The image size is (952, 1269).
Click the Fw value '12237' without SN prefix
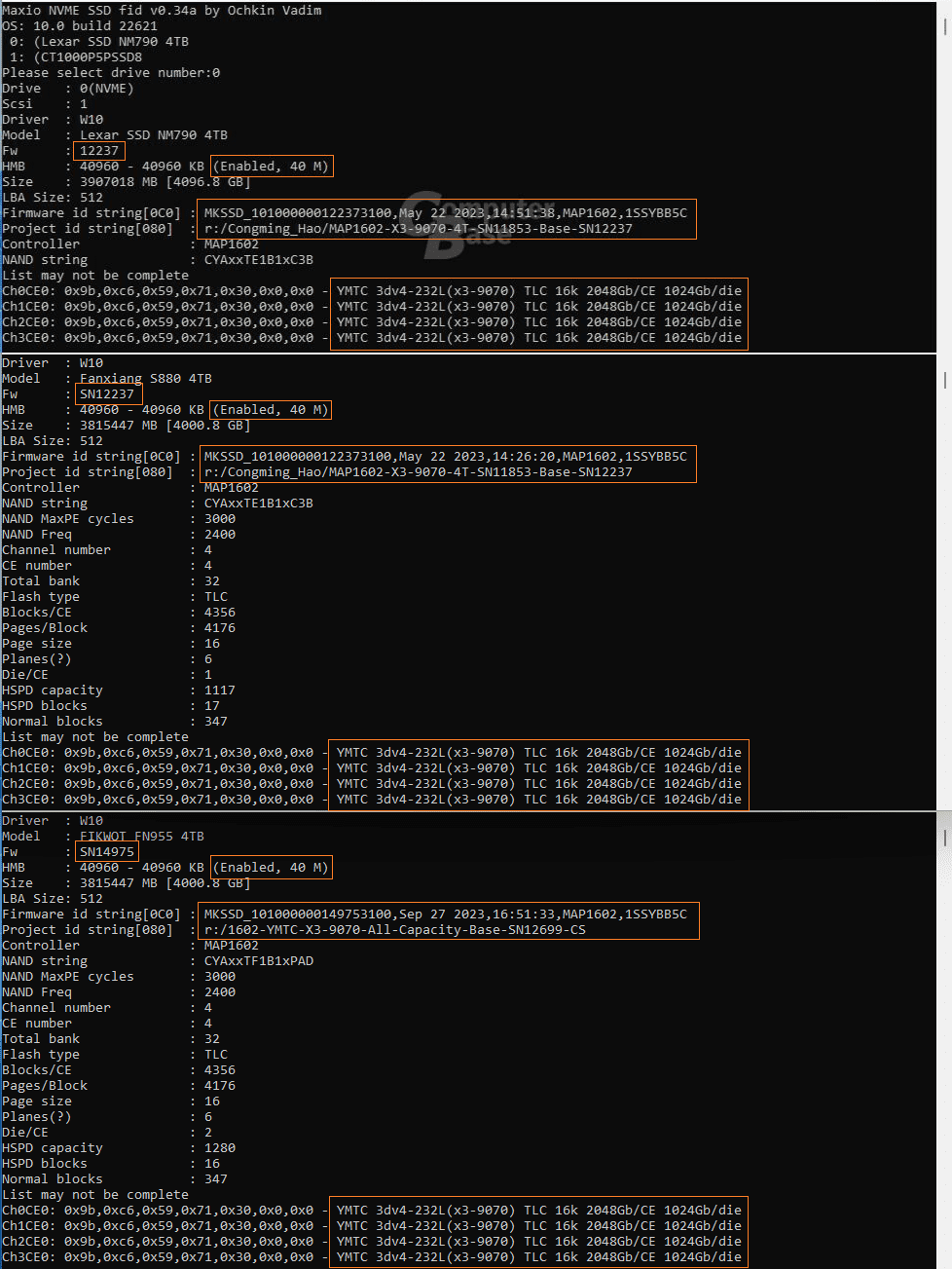(x=99, y=151)
